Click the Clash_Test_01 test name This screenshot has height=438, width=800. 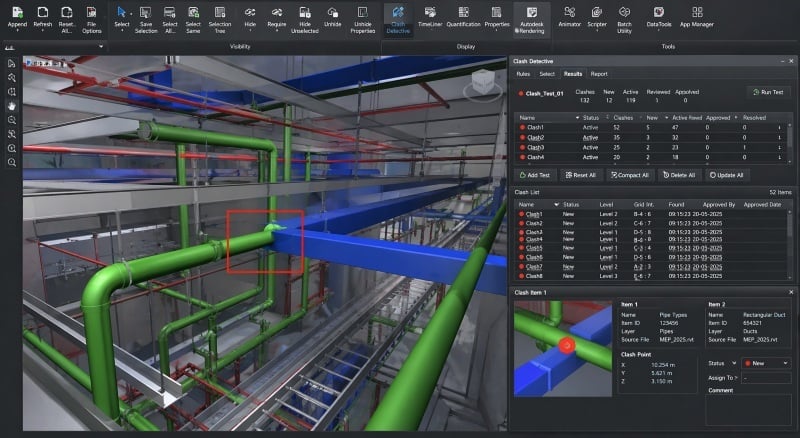click(x=544, y=93)
